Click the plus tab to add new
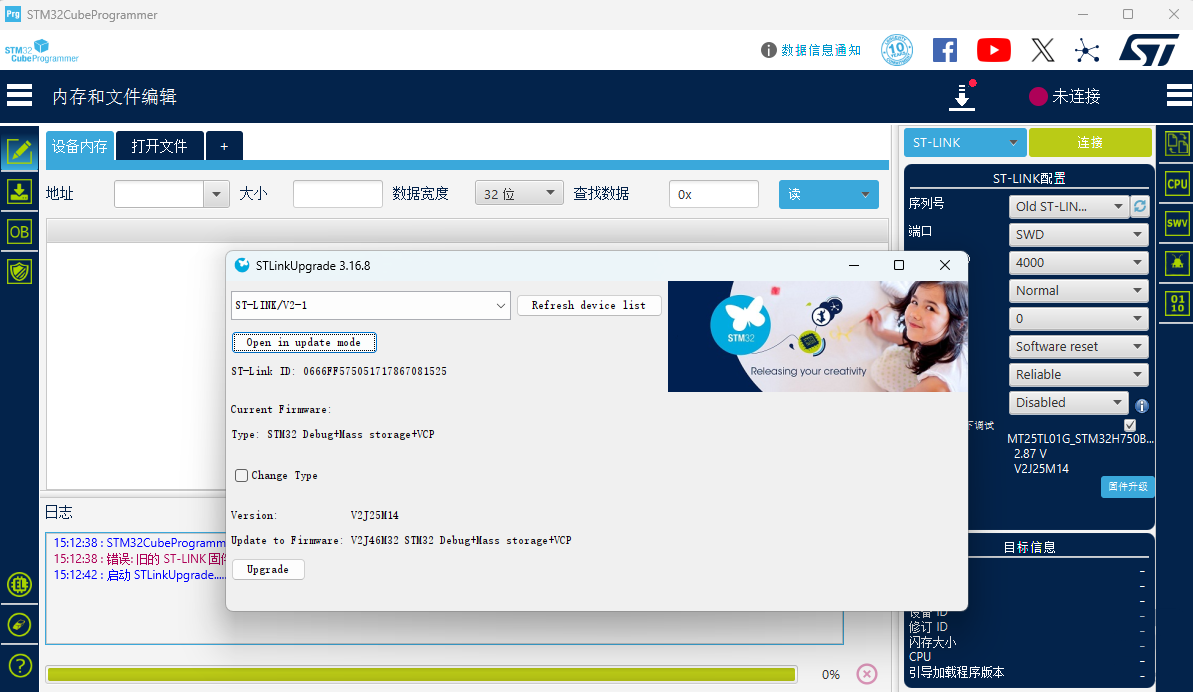1193x692 pixels. pos(224,146)
